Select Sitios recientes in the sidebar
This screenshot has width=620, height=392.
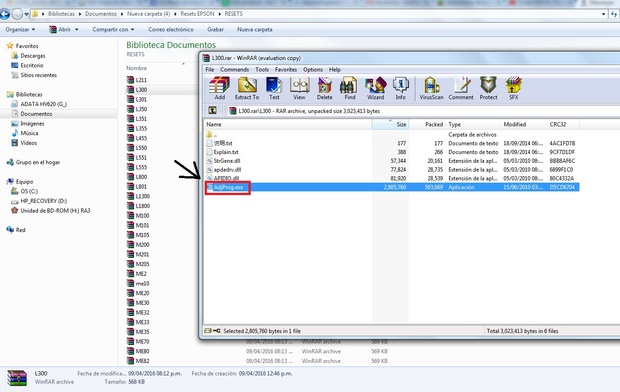point(34,75)
